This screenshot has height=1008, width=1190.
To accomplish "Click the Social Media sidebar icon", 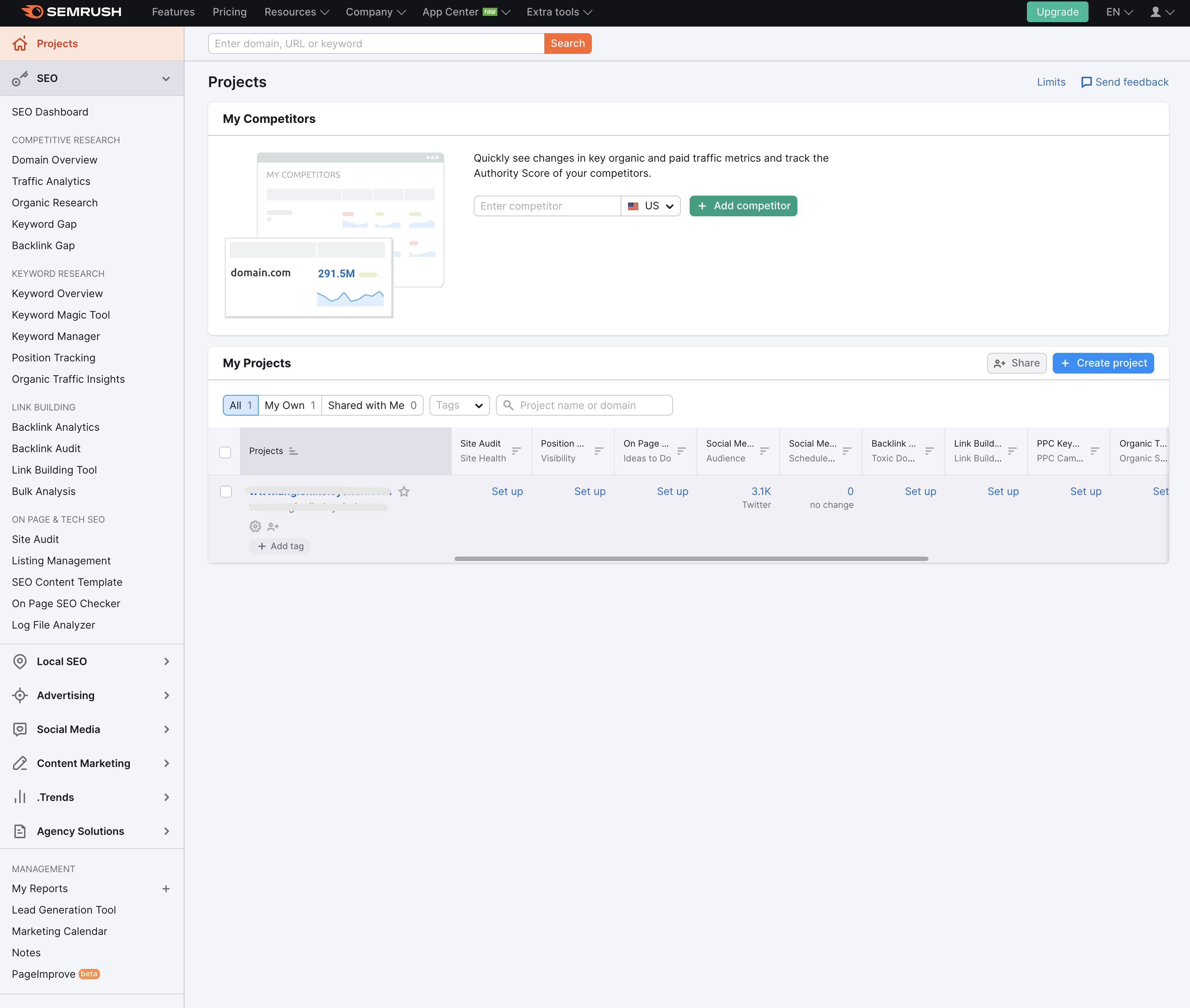I will (x=20, y=729).
